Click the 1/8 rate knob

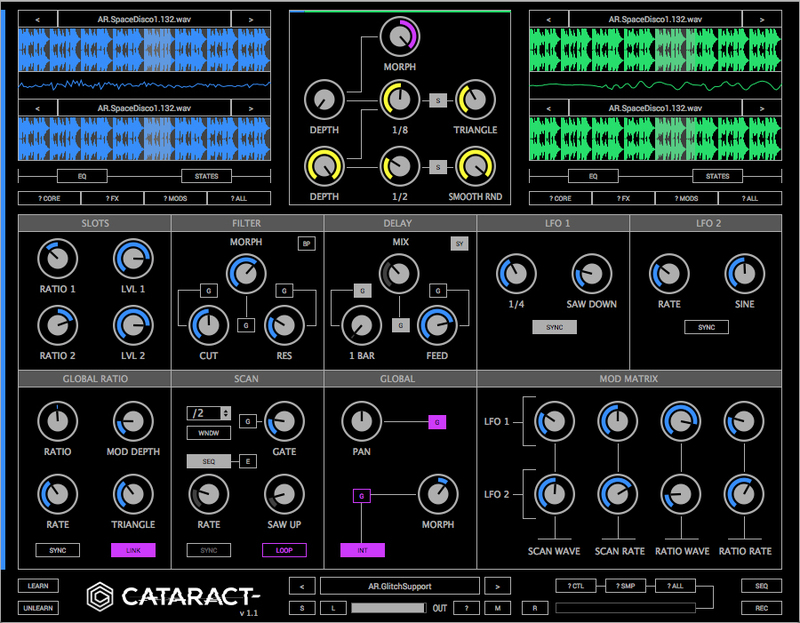399,100
